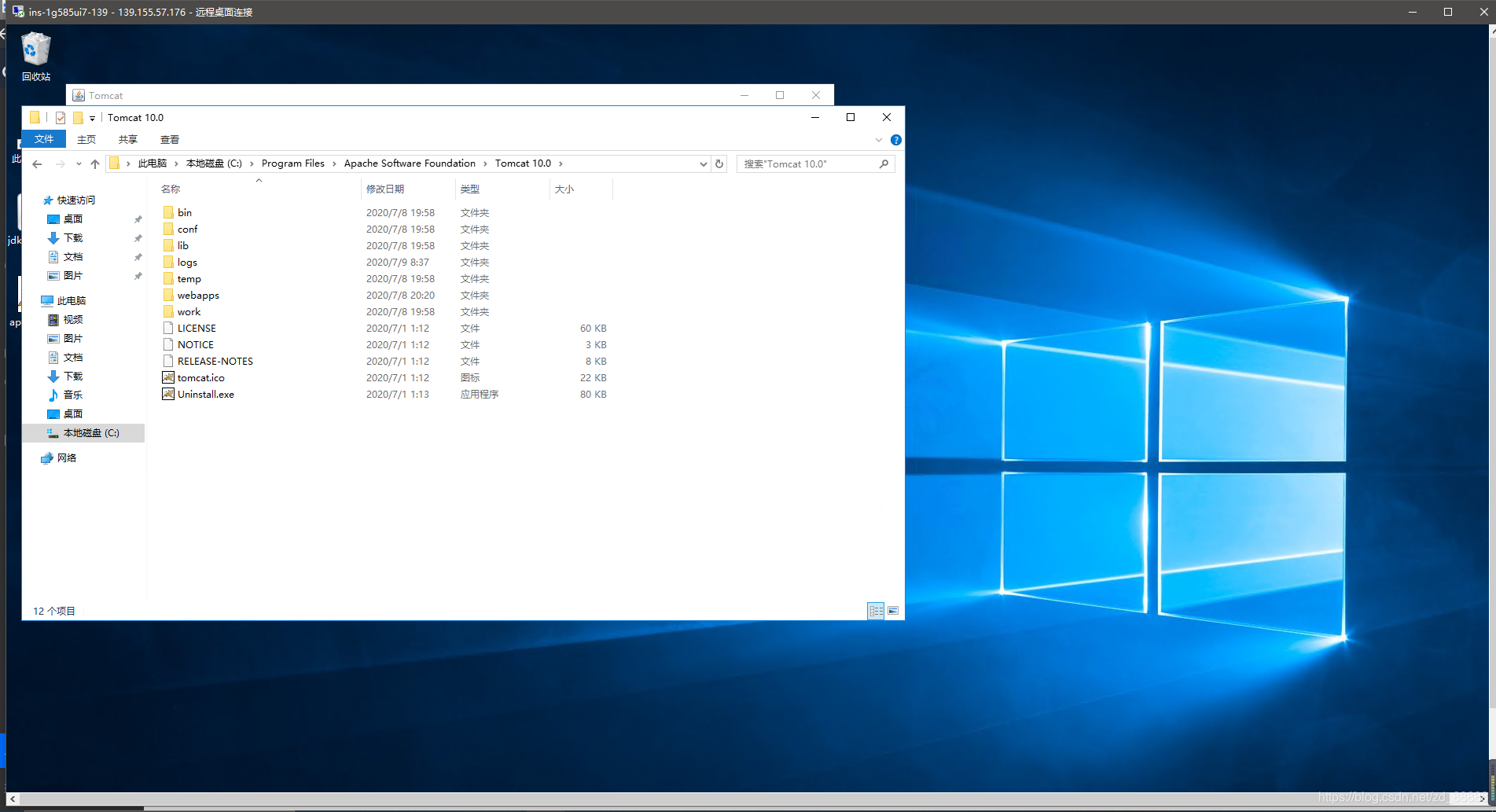Open the 主页 ribbon tab
The image size is (1496, 812).
86,139
